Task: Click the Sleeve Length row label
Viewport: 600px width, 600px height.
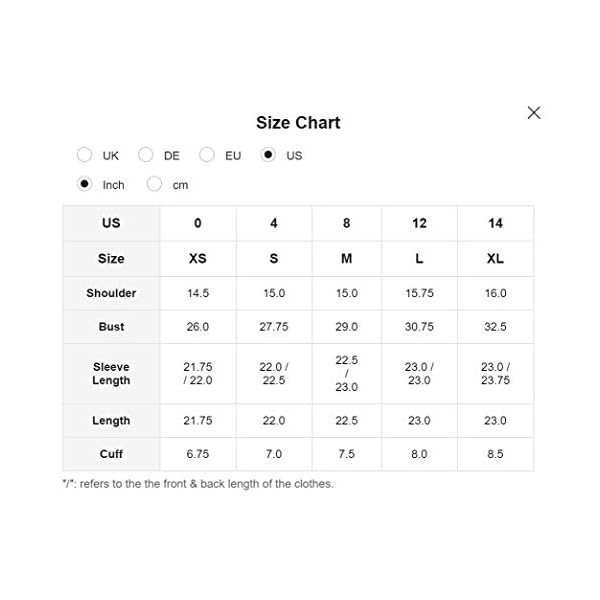Action: point(111,374)
